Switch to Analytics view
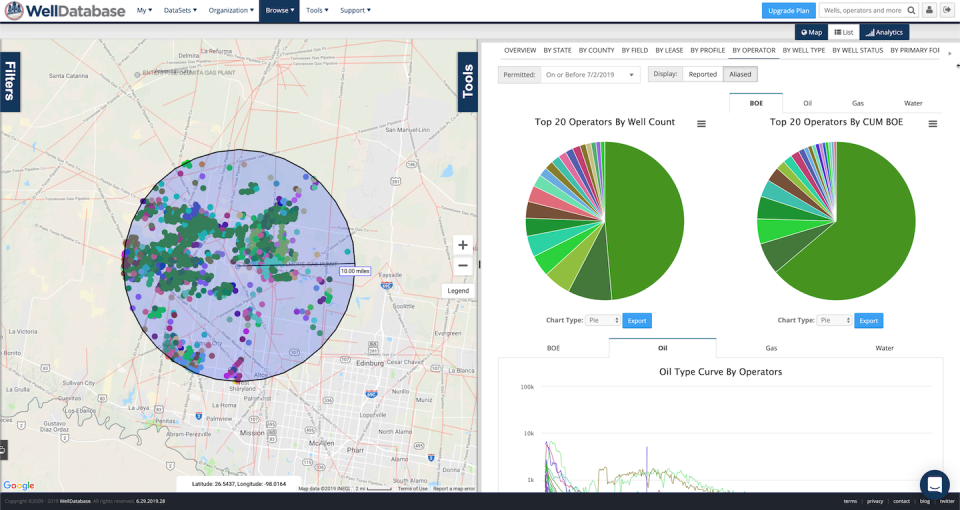Viewport: 960px width, 510px height. (884, 32)
